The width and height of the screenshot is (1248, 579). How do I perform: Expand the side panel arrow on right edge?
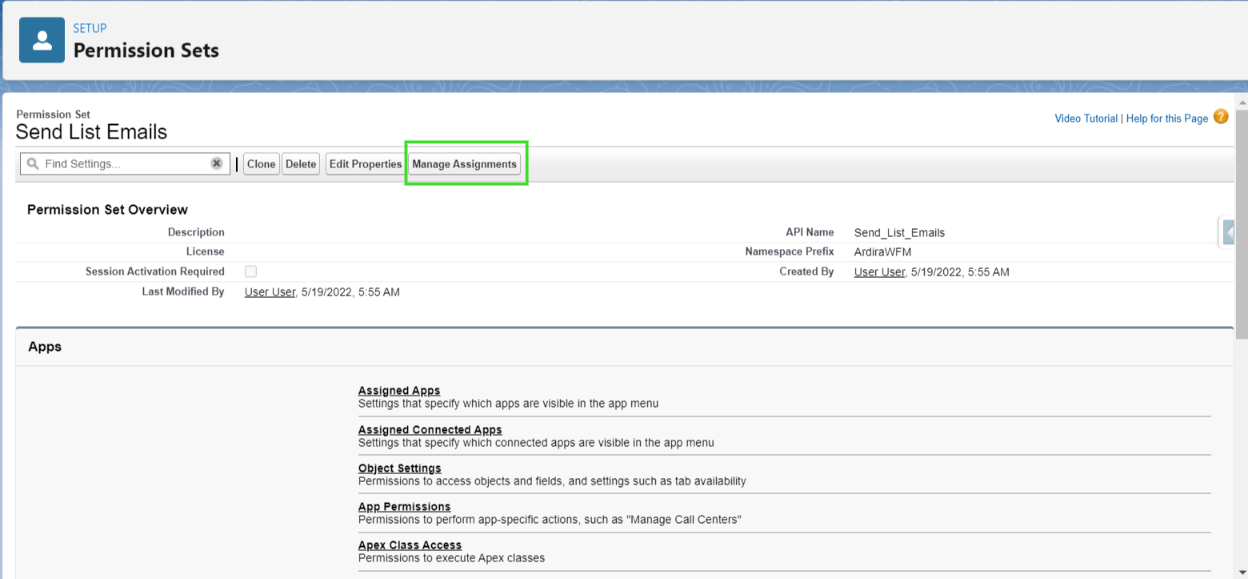[x=1229, y=231]
